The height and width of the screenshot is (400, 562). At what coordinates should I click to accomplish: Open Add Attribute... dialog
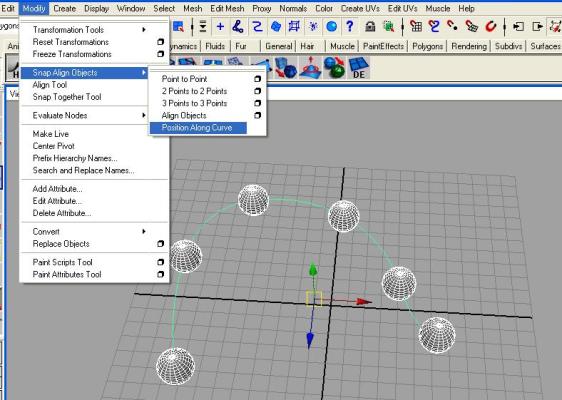[x=57, y=189]
